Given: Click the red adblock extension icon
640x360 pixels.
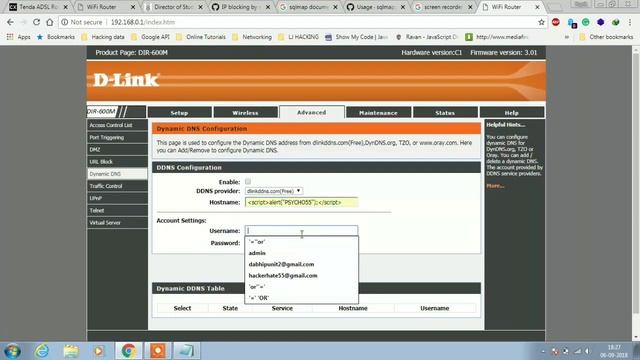Looking at the screenshot, I should [556, 22].
